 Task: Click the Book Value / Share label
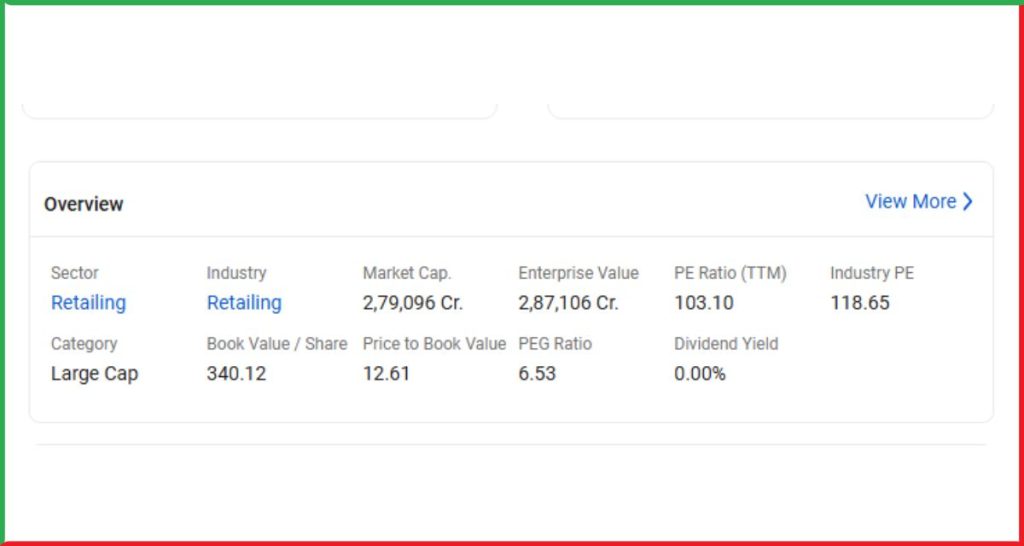[277, 344]
